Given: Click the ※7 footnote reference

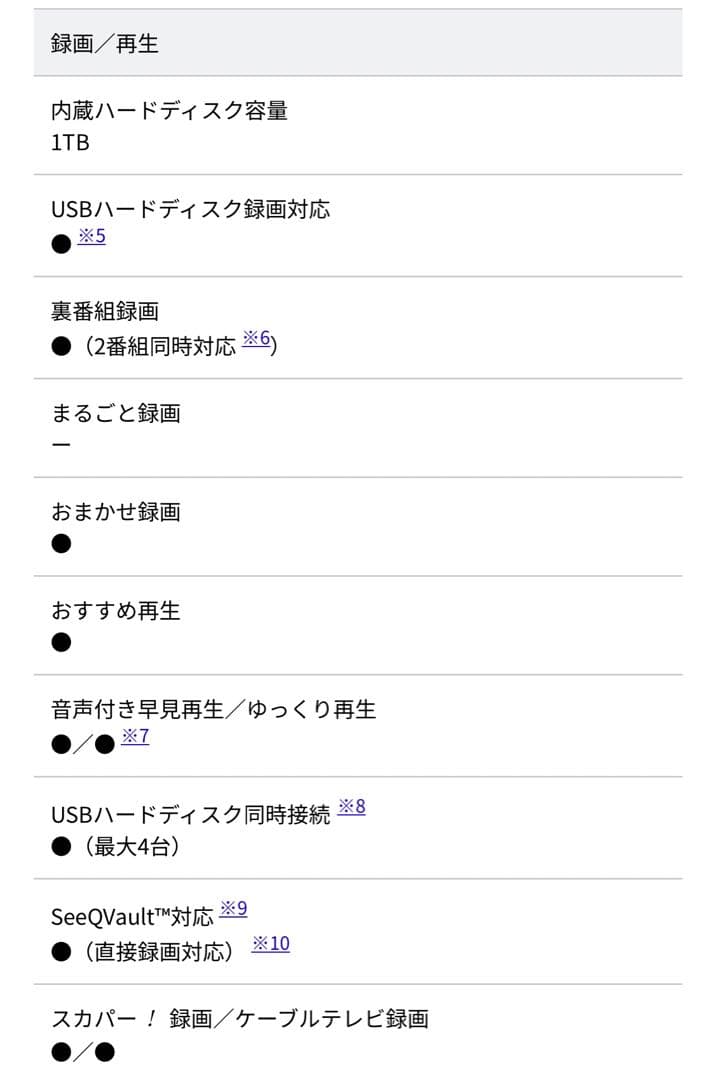Looking at the screenshot, I should 135,737.
